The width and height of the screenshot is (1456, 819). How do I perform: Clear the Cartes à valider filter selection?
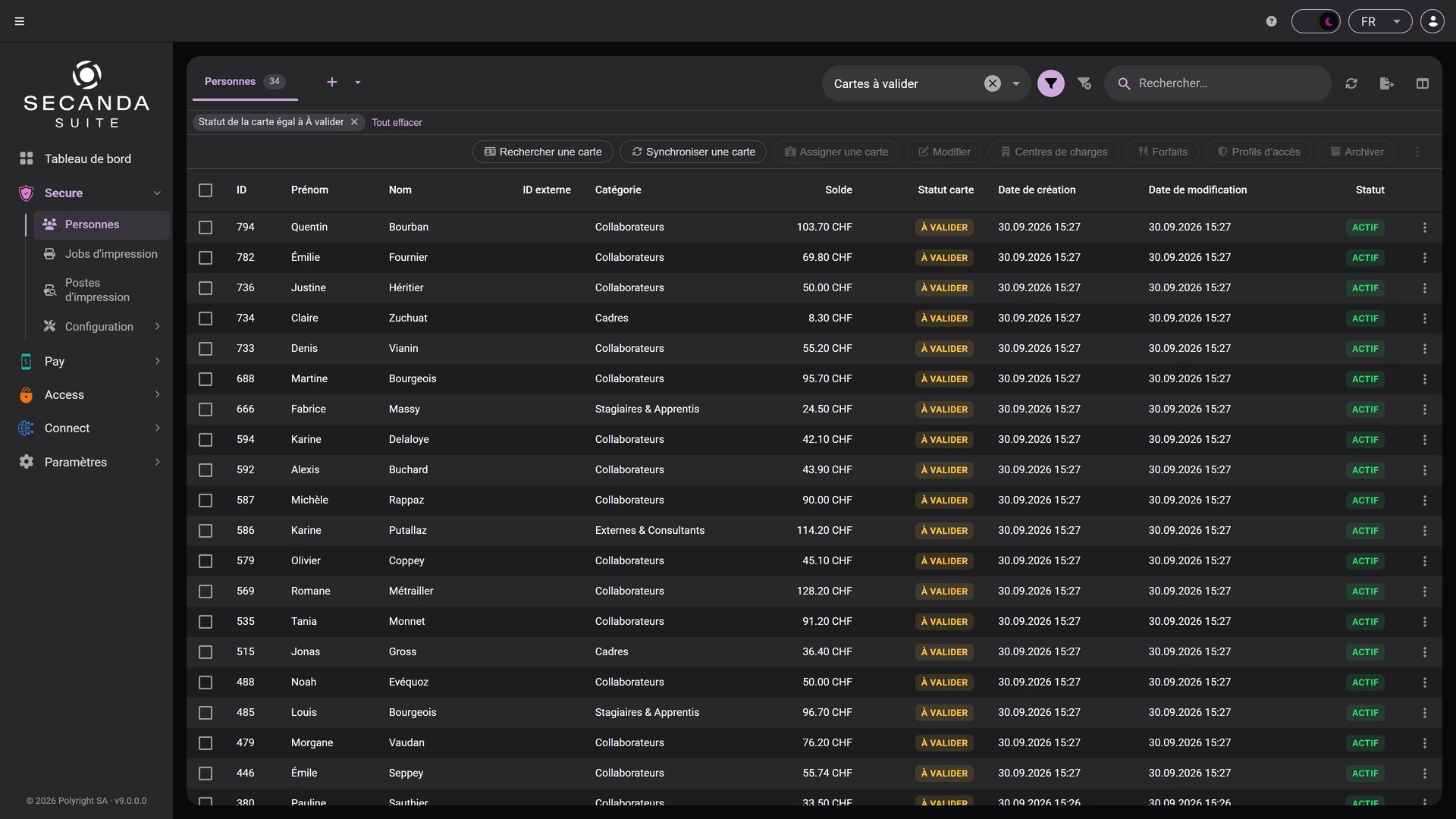[x=993, y=83]
